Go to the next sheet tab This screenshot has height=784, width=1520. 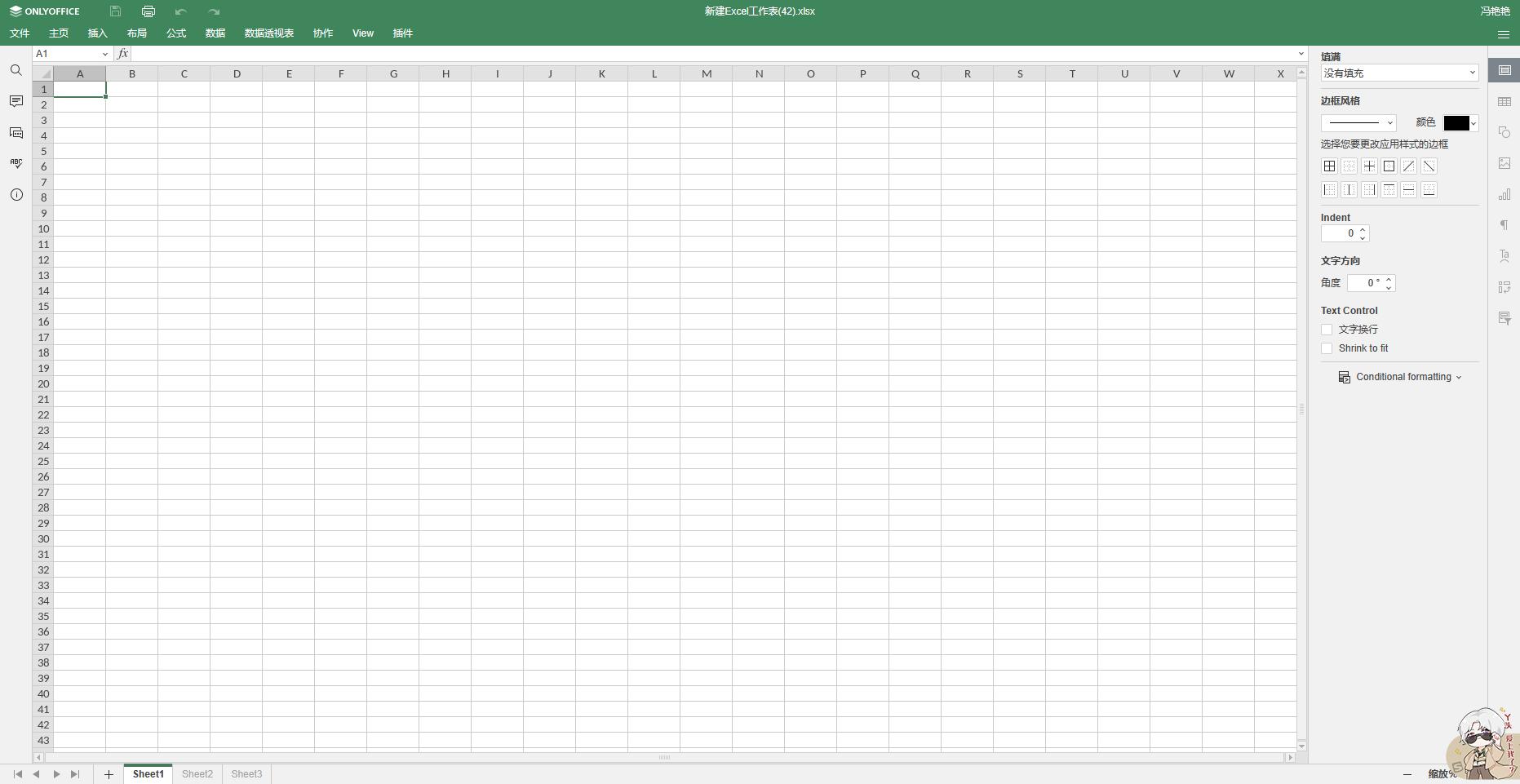tap(56, 774)
